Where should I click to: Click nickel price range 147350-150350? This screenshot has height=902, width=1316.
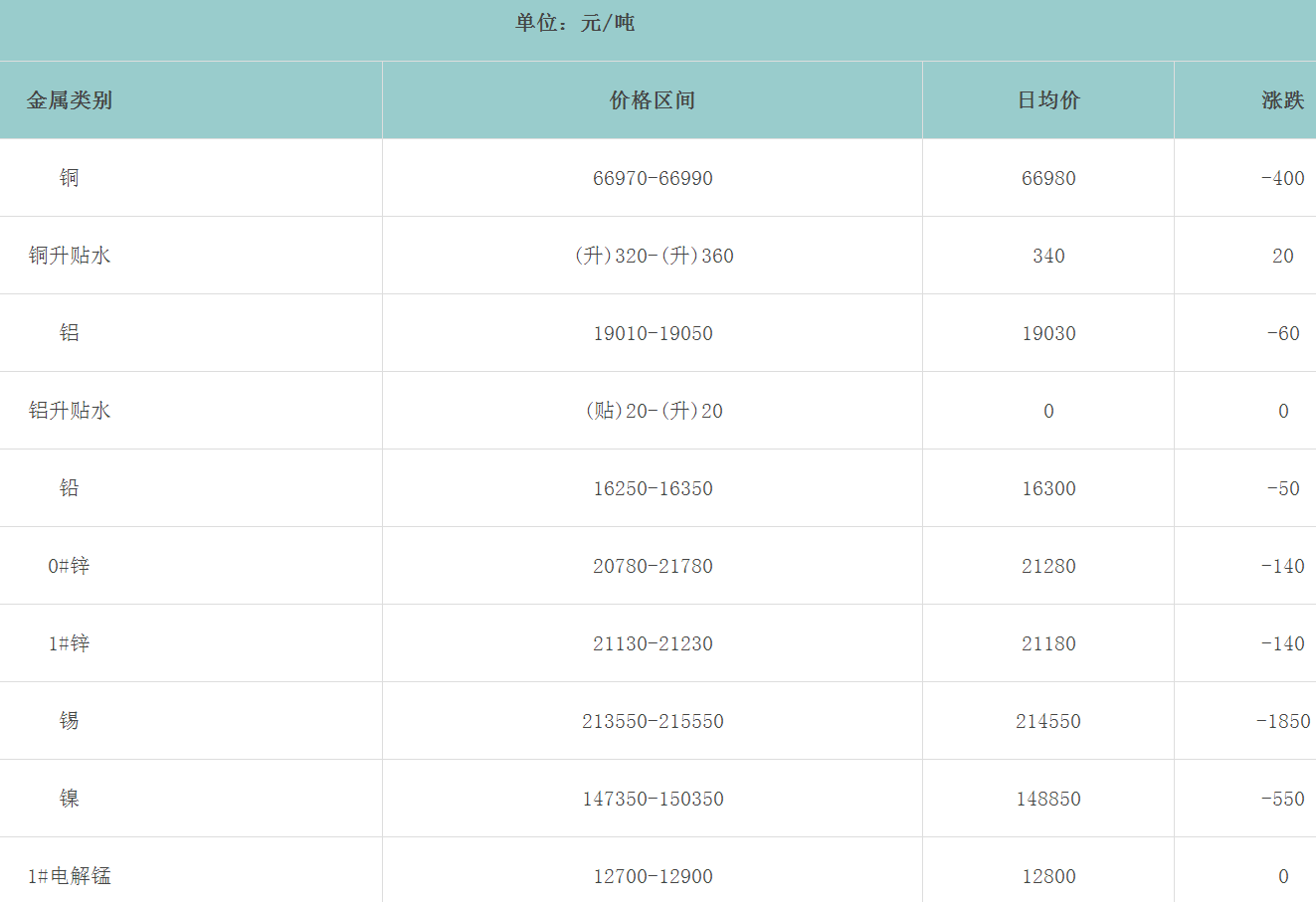point(653,800)
